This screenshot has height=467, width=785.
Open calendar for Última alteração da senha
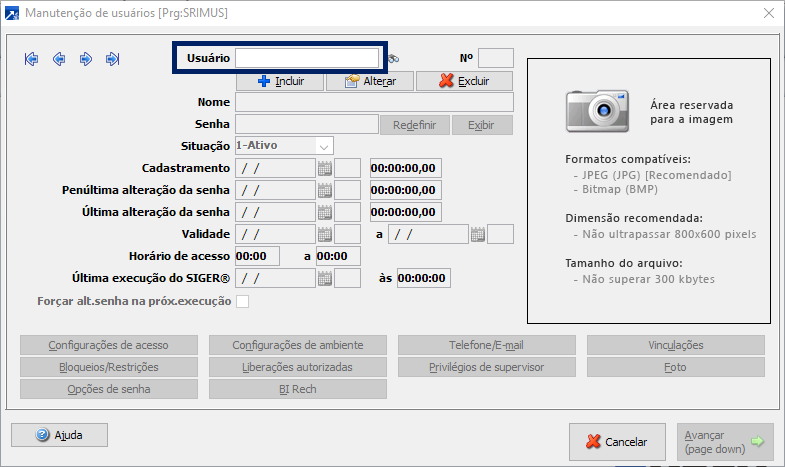[x=325, y=212]
